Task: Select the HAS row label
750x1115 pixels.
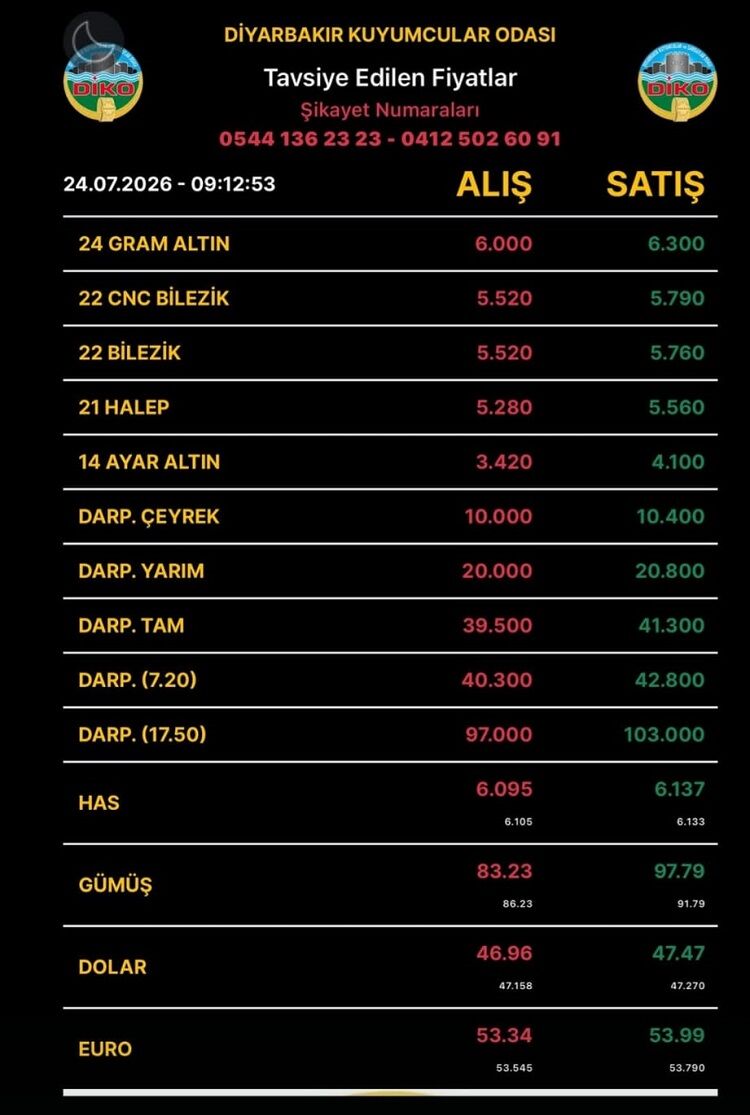Action: point(99,803)
